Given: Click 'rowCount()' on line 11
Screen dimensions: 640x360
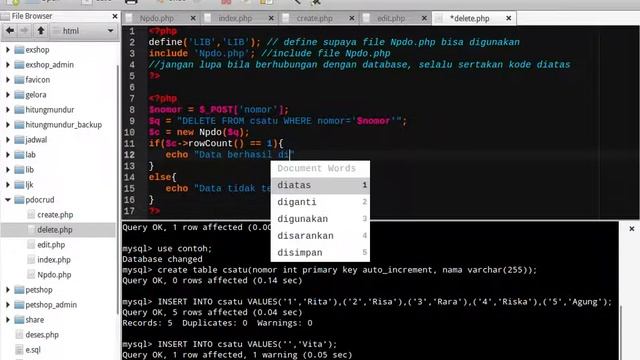Looking at the screenshot, I should coord(216,144).
